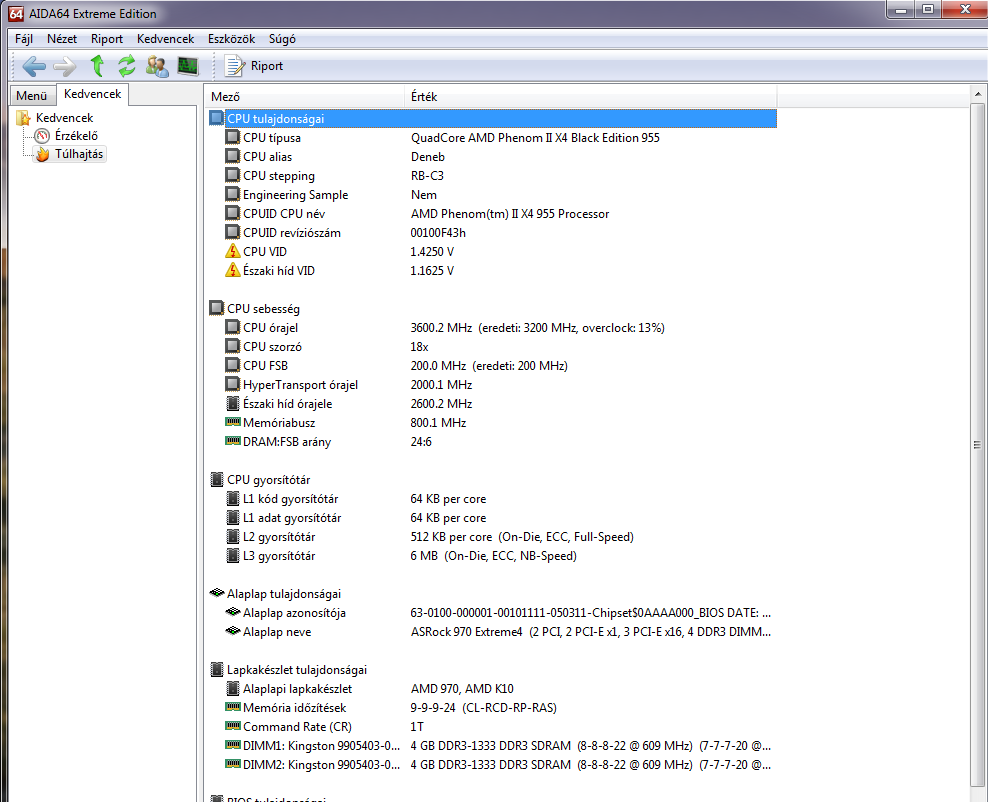Click the CPUID revíziószám chip icon
This screenshot has width=988, height=802.
coord(233,232)
